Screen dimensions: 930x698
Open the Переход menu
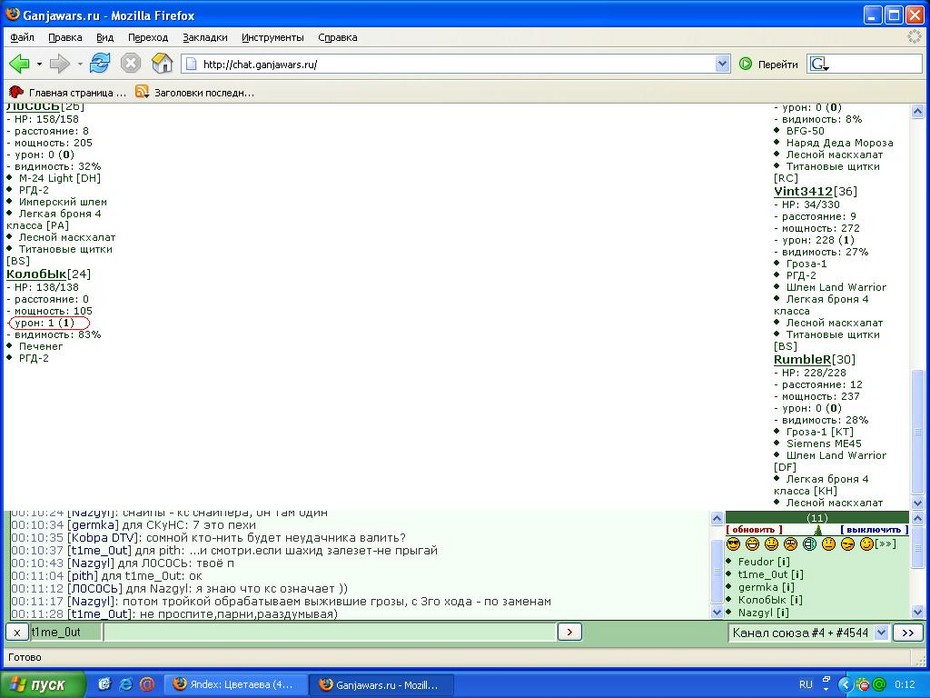tap(148, 37)
